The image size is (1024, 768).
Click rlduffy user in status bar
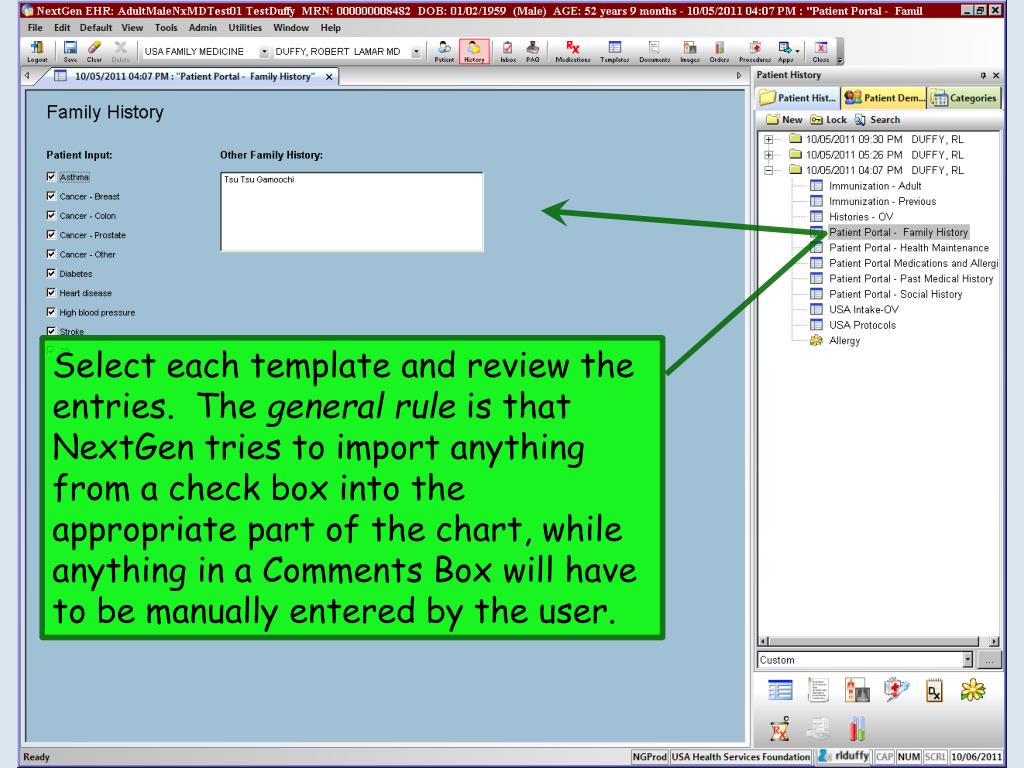tap(844, 756)
